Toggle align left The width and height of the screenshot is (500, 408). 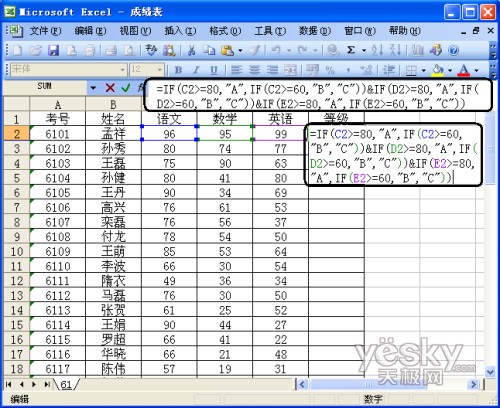point(236,70)
